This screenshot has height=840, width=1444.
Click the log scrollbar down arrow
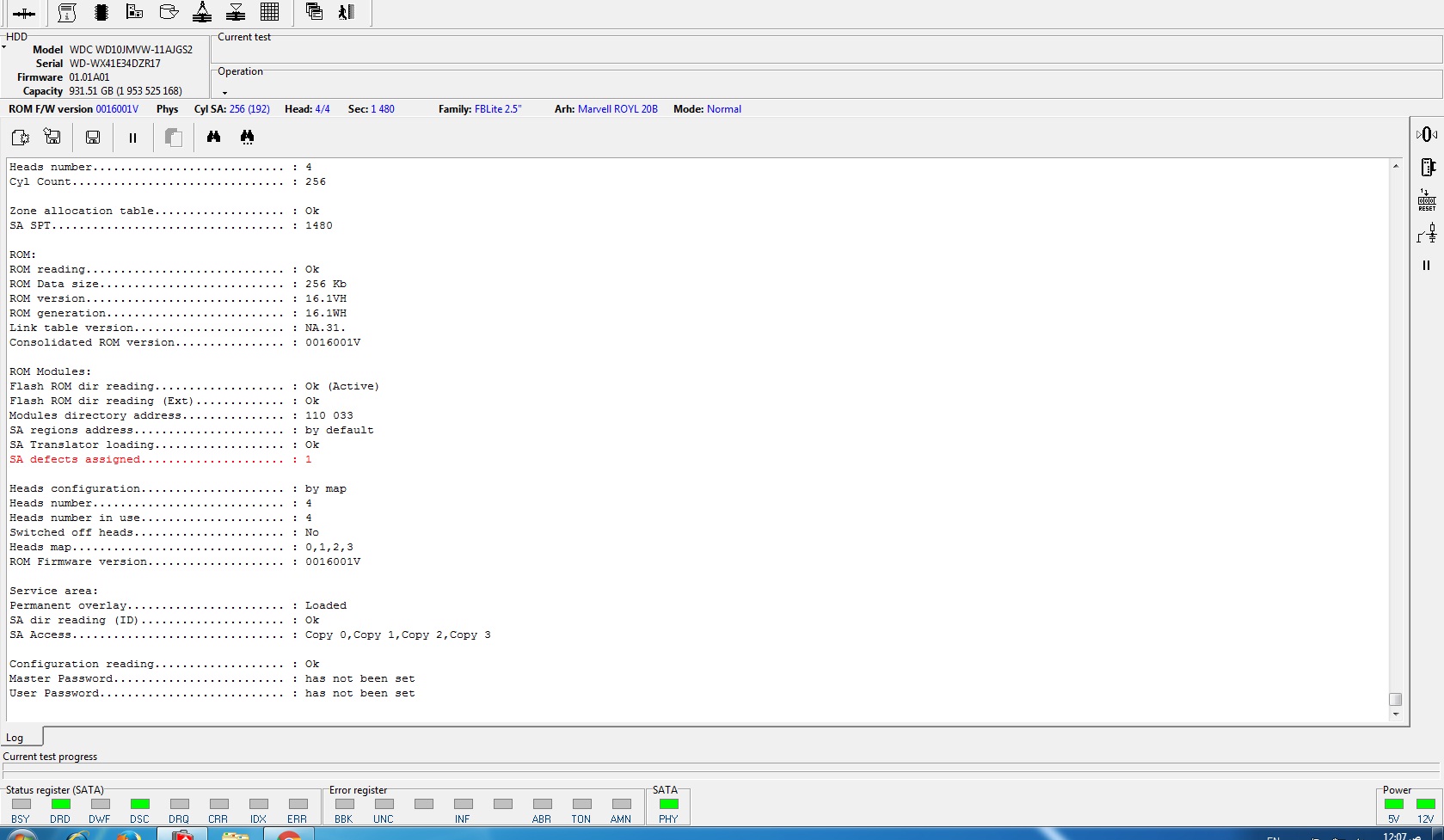click(x=1395, y=714)
